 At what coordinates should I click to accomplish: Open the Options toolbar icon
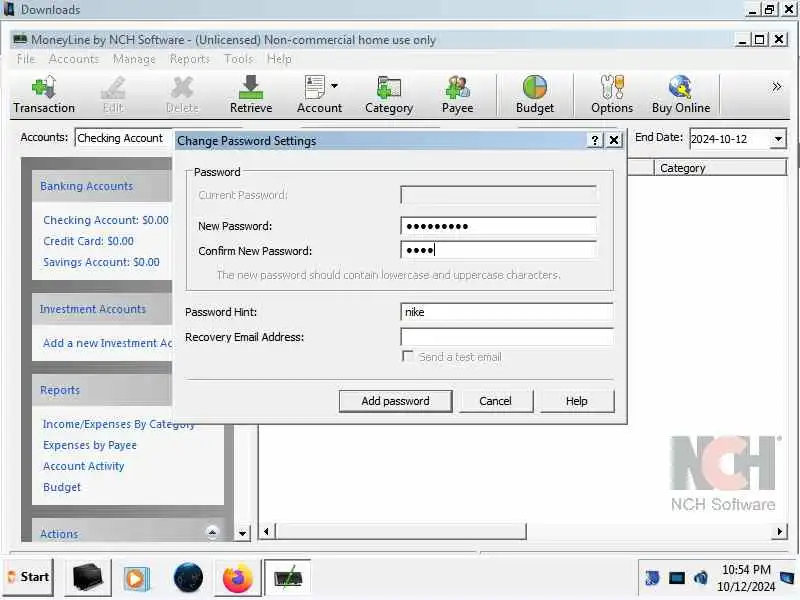coord(612,95)
